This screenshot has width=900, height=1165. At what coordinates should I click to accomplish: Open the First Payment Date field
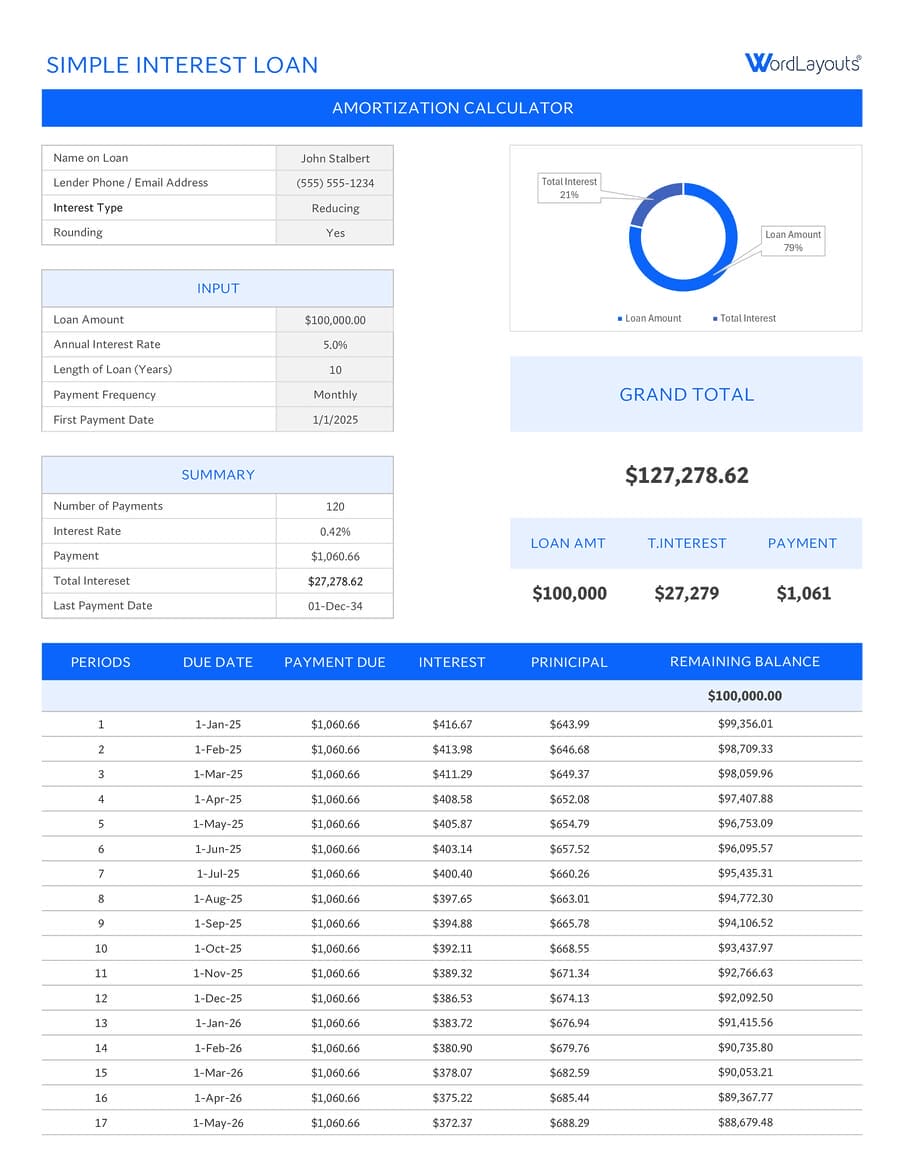click(334, 419)
